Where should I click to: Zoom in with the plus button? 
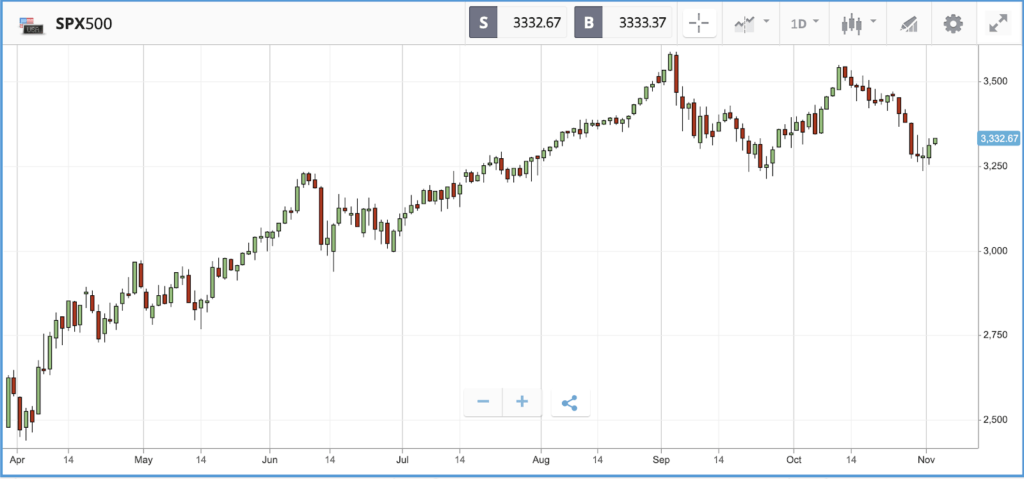[522, 401]
